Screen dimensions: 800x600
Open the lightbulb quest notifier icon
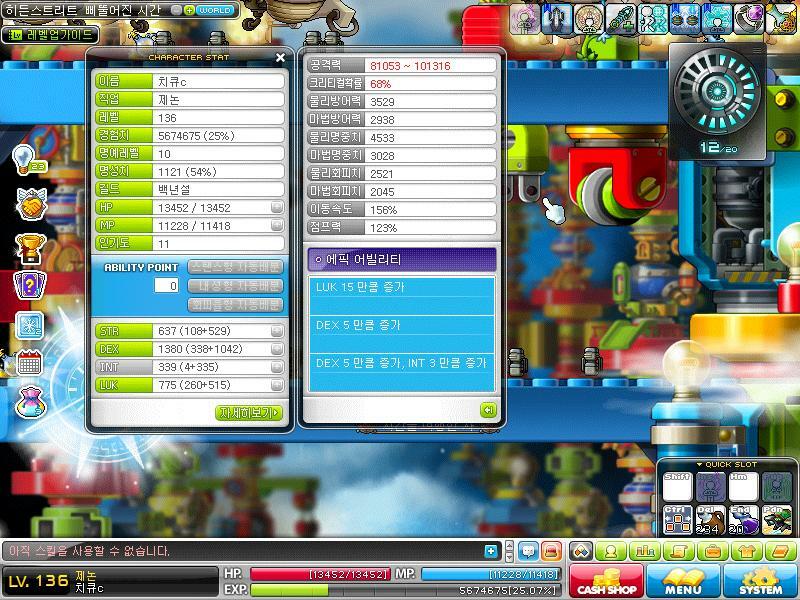pos(29,160)
